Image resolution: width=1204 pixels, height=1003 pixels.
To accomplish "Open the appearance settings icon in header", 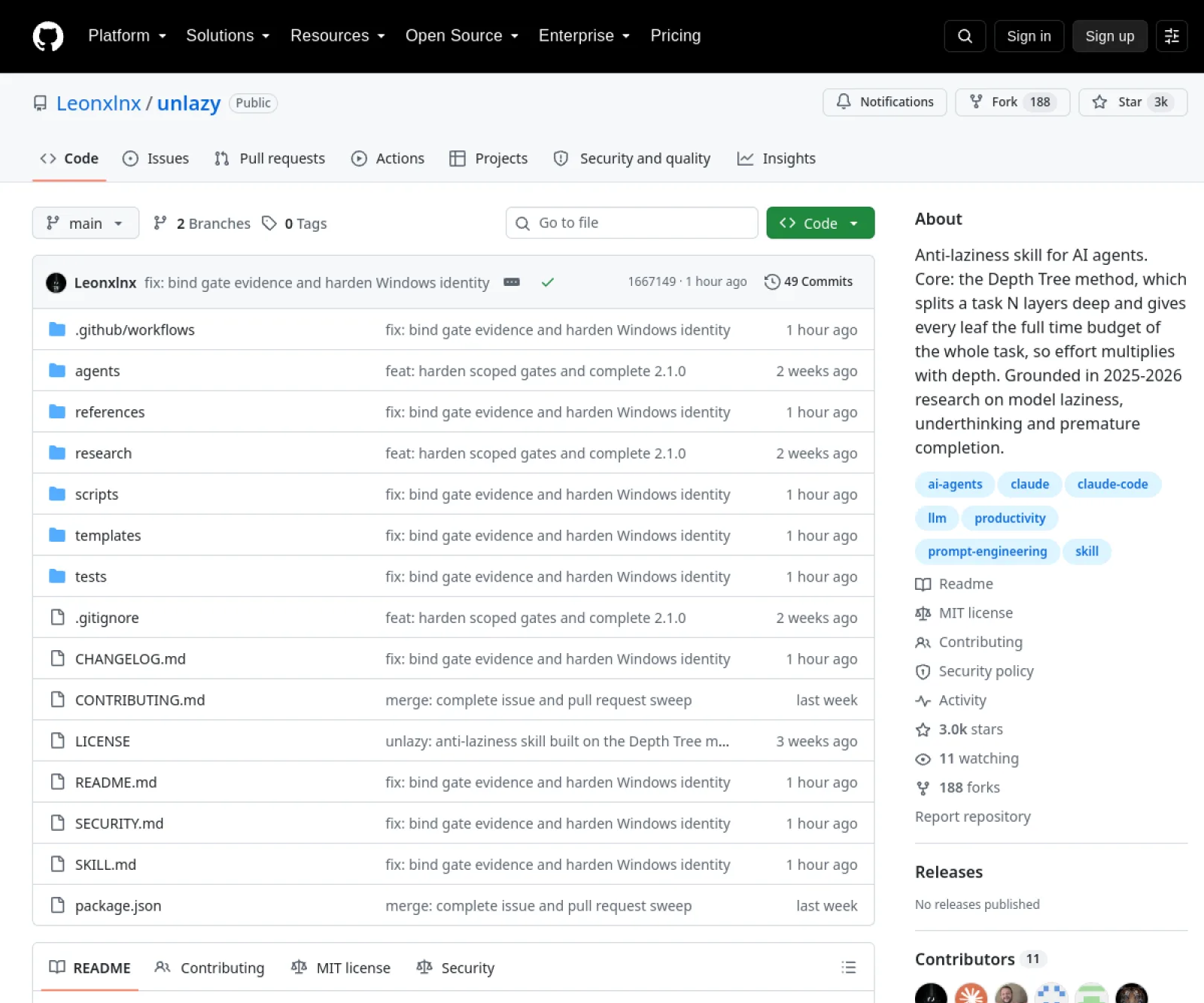I will pyautogui.click(x=1172, y=36).
